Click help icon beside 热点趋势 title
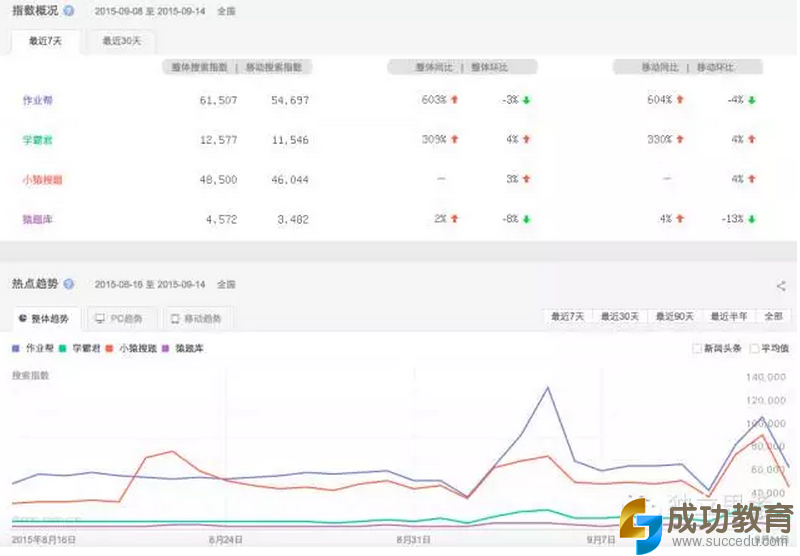 coord(68,284)
